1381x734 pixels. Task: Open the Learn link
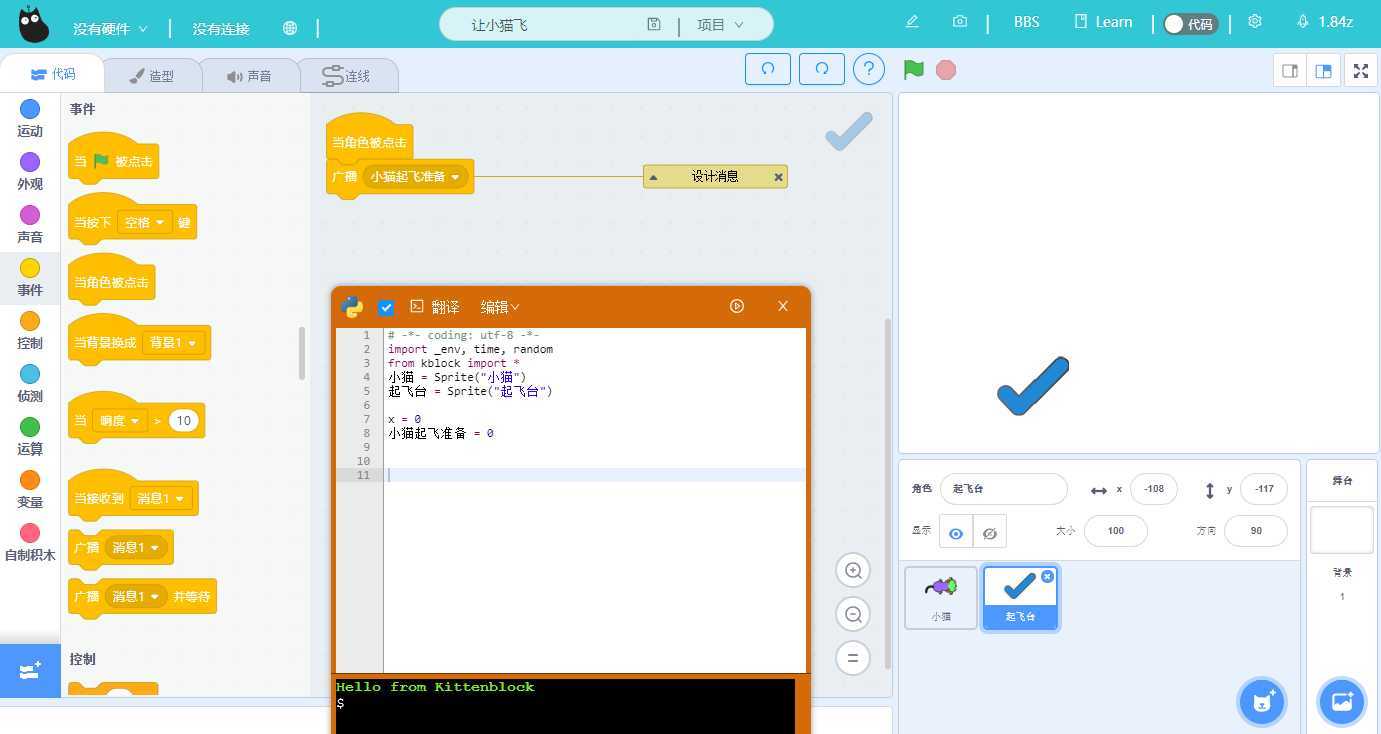tap(1103, 21)
